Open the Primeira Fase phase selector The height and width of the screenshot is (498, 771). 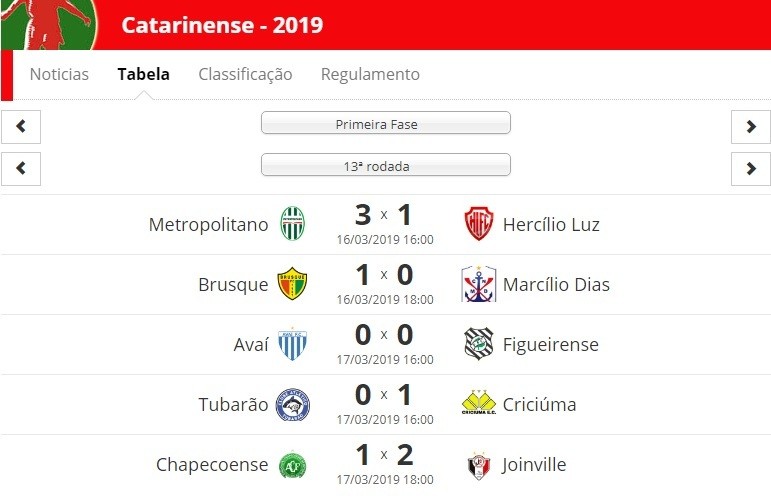click(x=386, y=123)
